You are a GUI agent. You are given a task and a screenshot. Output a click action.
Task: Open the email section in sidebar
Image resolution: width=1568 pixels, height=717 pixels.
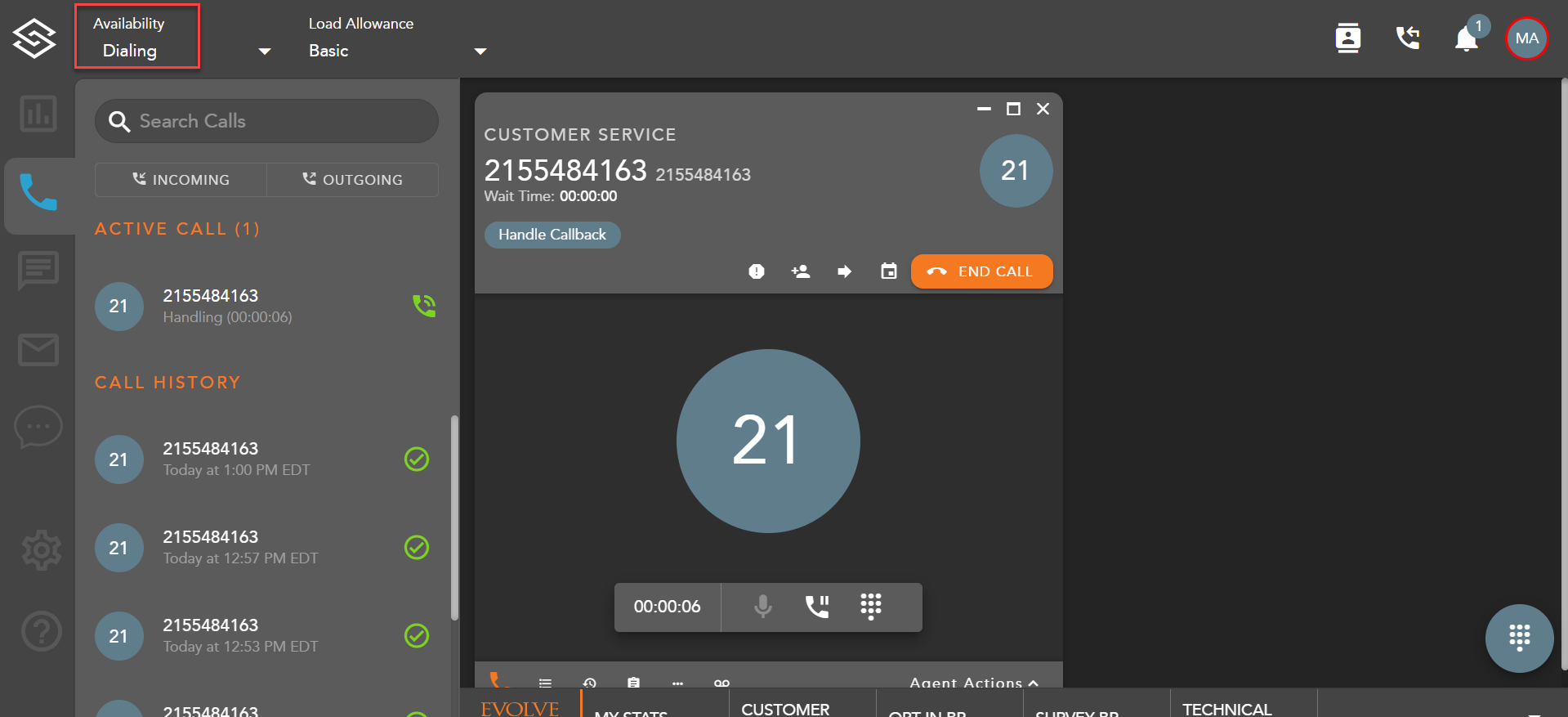point(38,350)
